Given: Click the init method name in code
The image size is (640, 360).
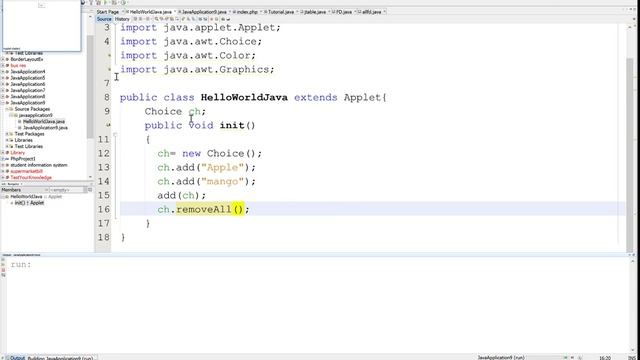Looking at the screenshot, I should (232, 125).
